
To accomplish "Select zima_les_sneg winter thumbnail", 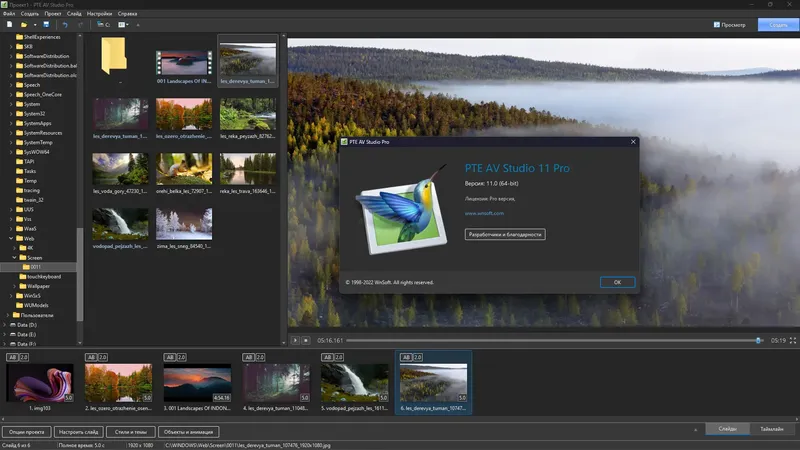I will tap(184, 223).
